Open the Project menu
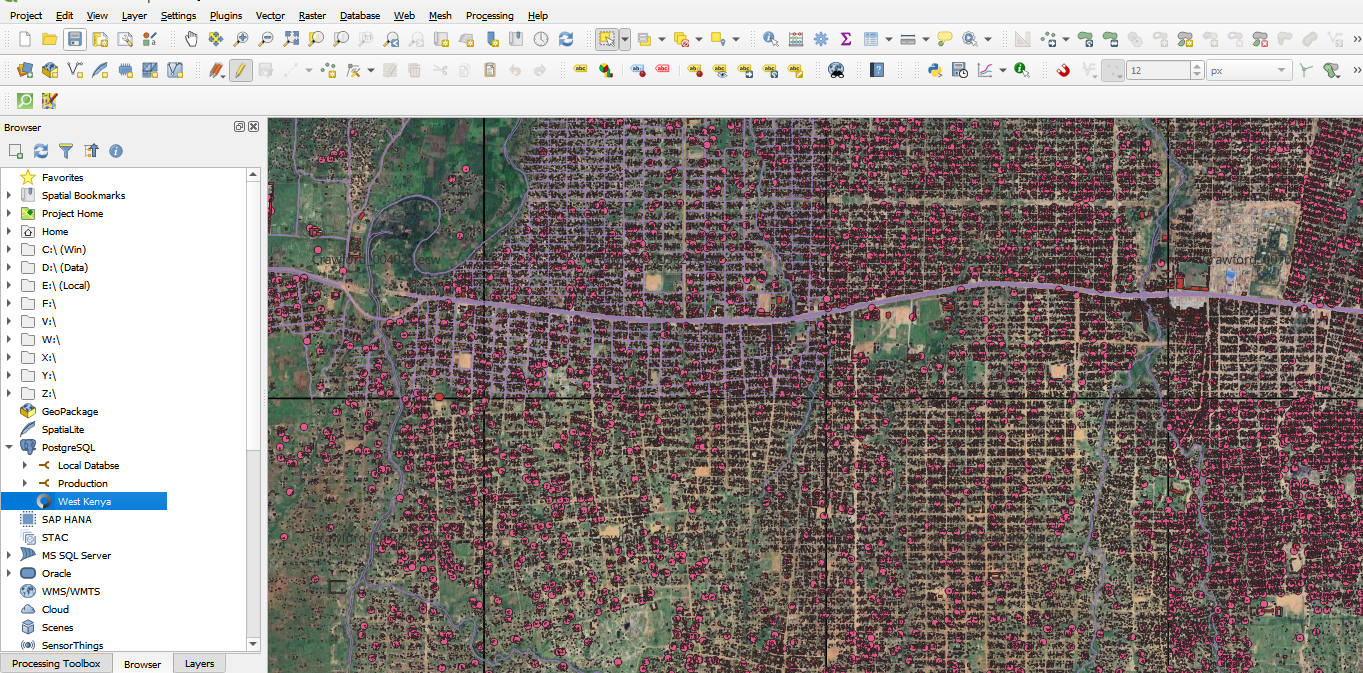This screenshot has height=673, width=1363. coord(26,16)
